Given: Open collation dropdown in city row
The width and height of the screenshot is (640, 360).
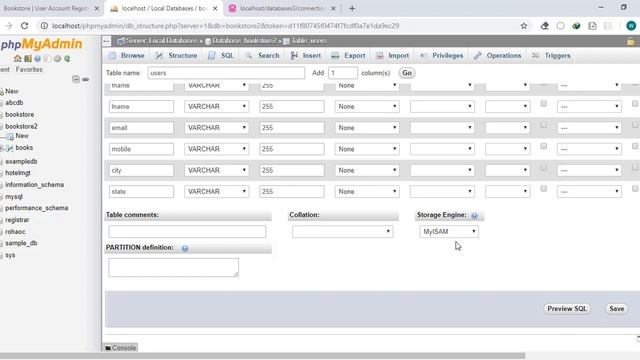Looking at the screenshot, I should (x=442, y=170).
